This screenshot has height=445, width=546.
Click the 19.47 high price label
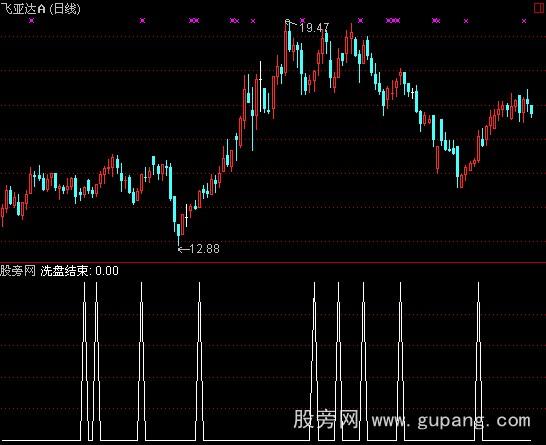click(x=314, y=28)
